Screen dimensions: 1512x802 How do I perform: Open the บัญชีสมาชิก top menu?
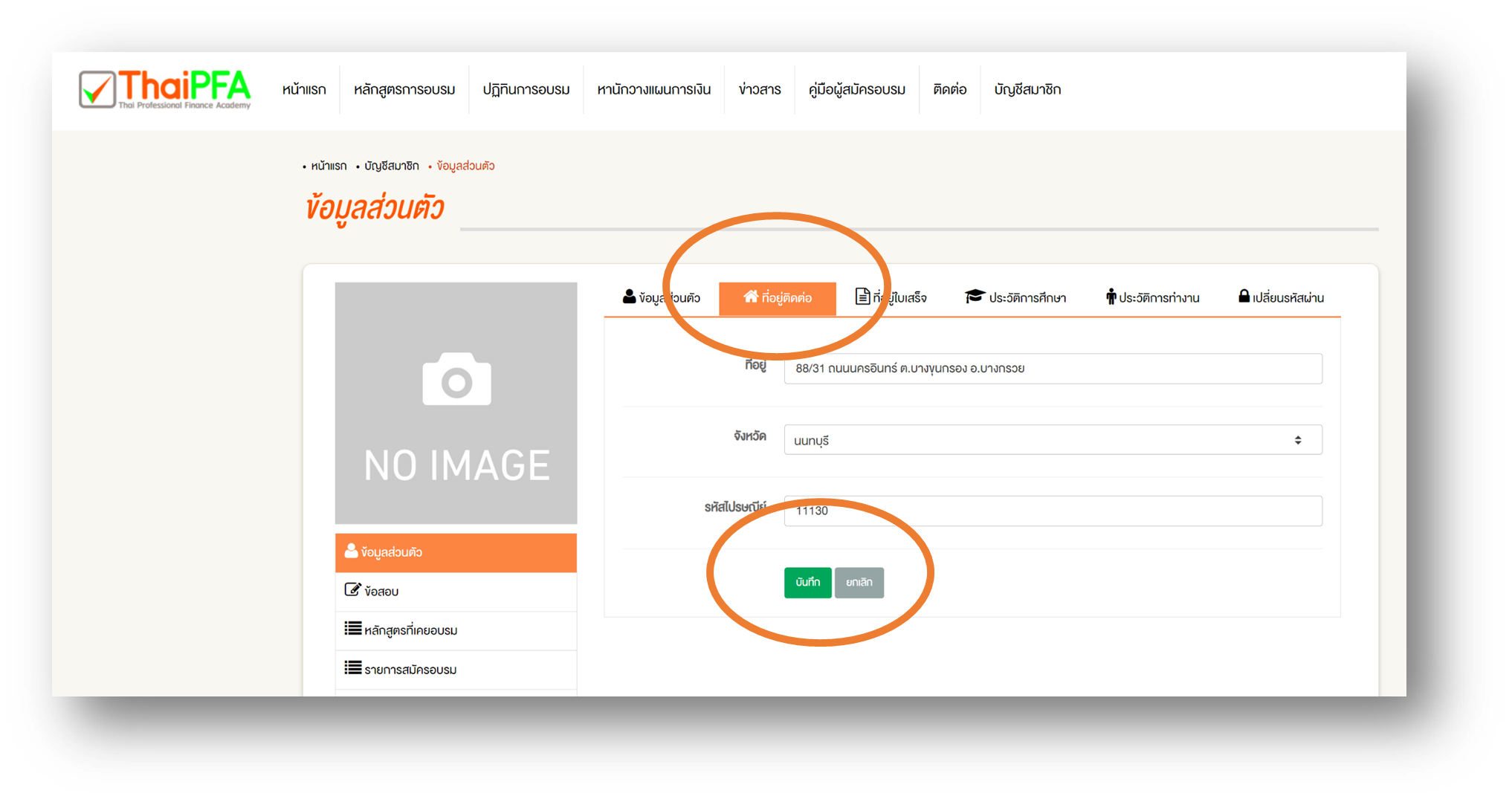click(1027, 90)
